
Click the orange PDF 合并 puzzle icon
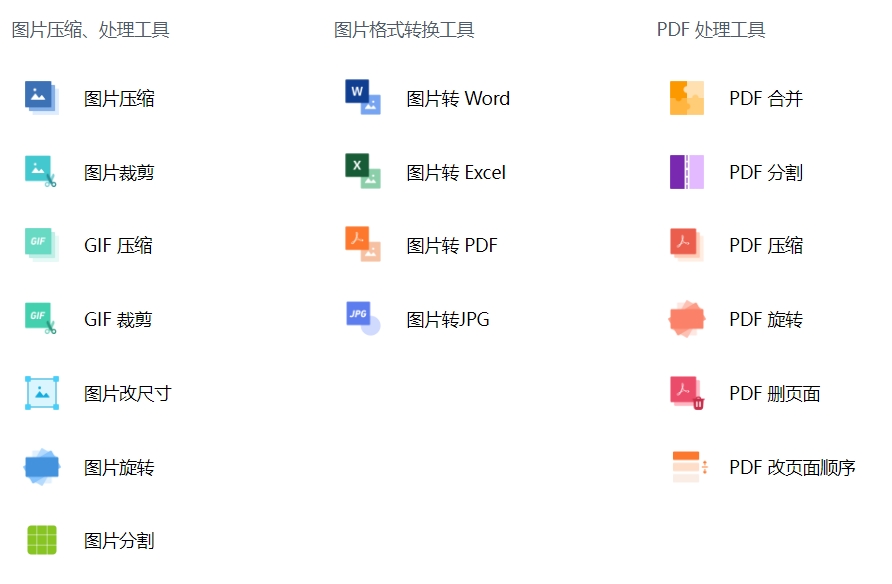[x=687, y=98]
